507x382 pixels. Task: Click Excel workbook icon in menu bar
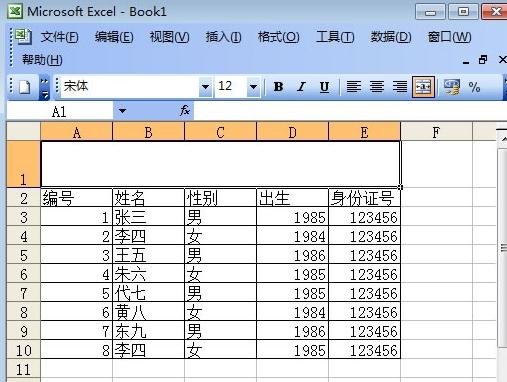[23, 36]
